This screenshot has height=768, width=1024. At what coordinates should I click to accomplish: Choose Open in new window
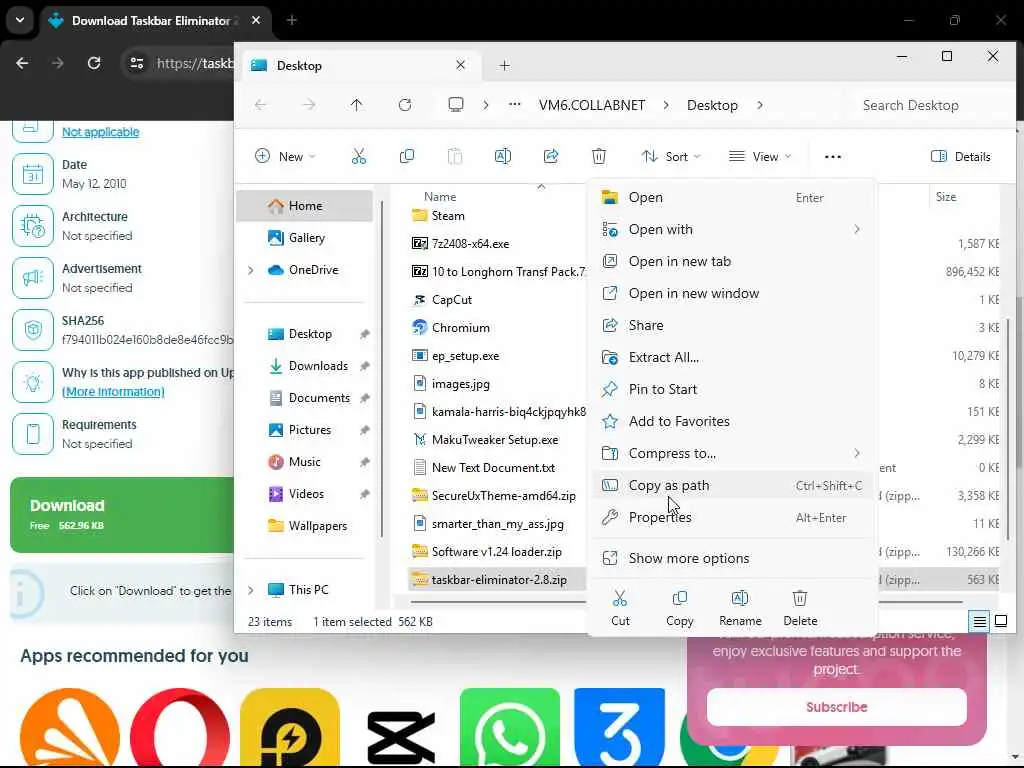[x=733, y=293]
